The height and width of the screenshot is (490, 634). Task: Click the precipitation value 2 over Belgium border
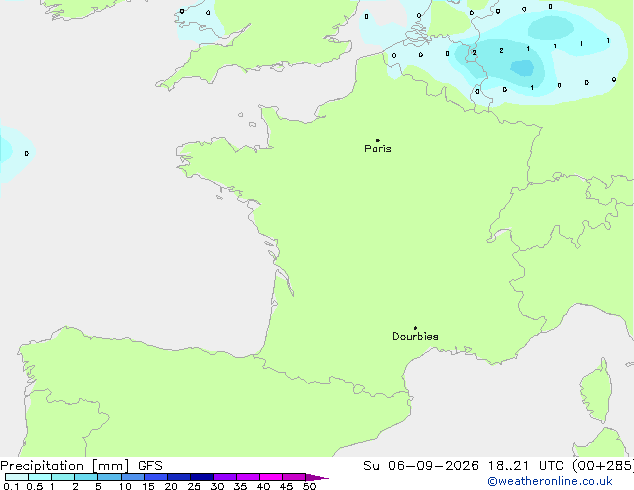point(474,53)
